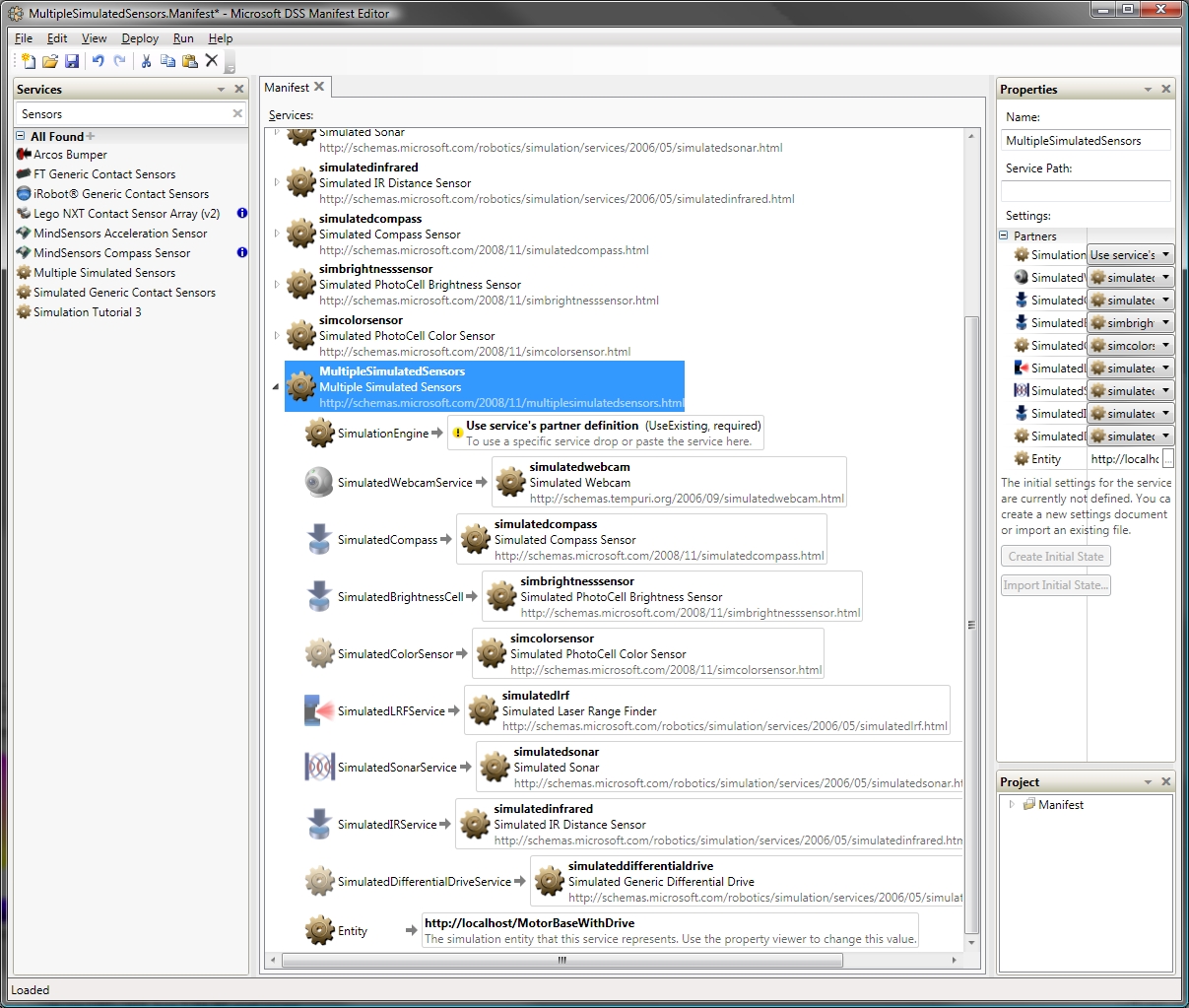Click the Undo toolbar icon
This screenshot has width=1189, height=1008.
98,61
